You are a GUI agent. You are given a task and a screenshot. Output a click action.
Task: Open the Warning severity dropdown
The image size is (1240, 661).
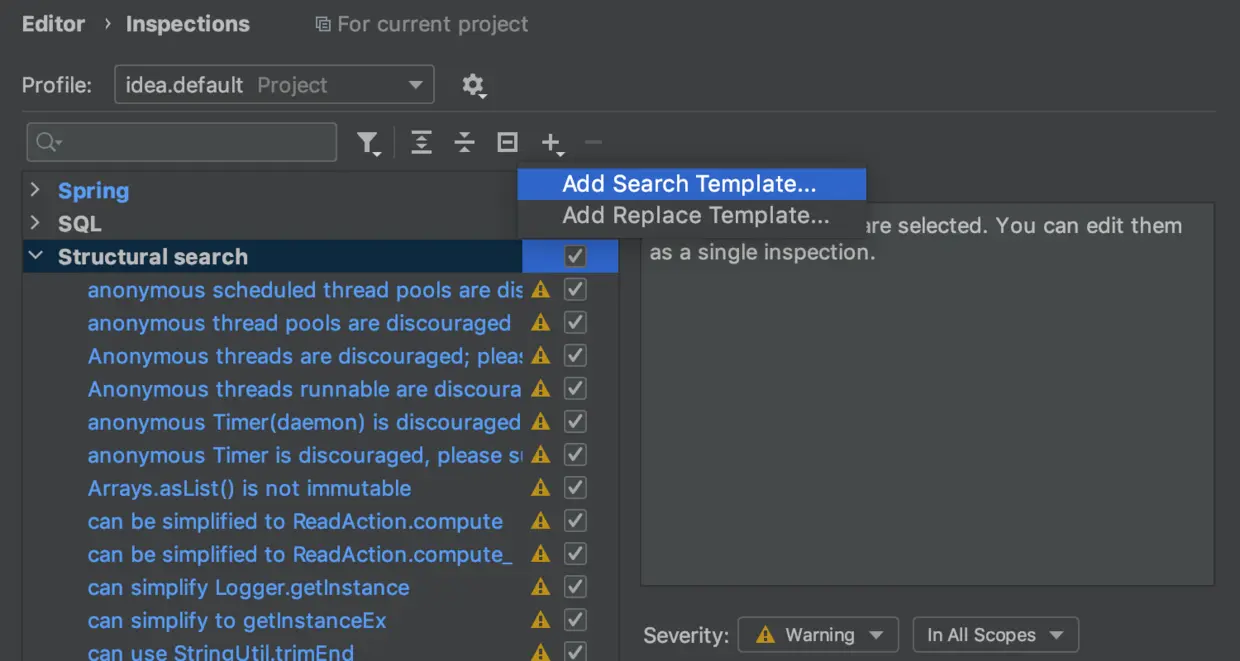[819, 635]
